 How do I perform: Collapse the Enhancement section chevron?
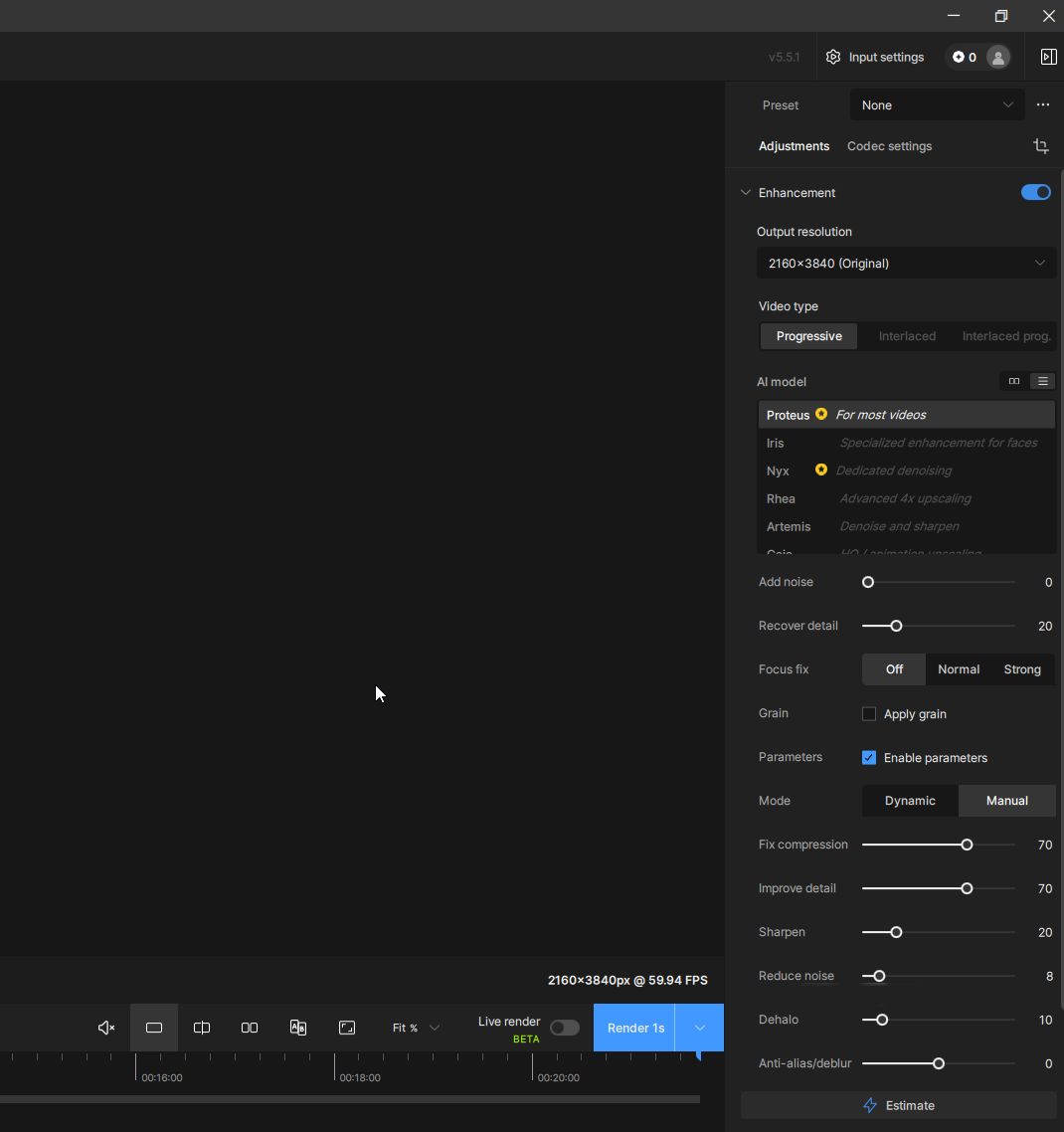pyautogui.click(x=746, y=192)
